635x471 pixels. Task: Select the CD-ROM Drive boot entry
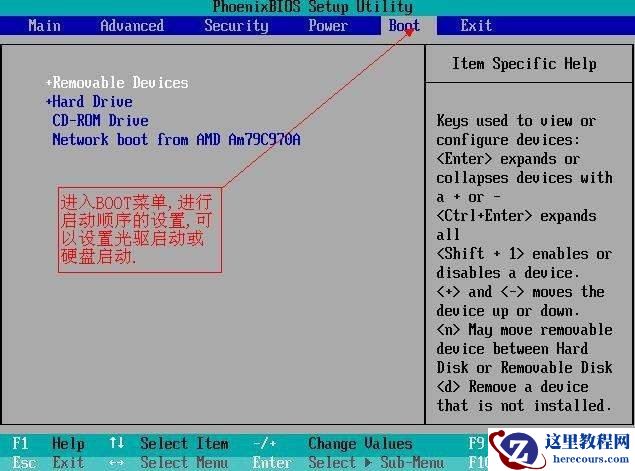(100, 121)
